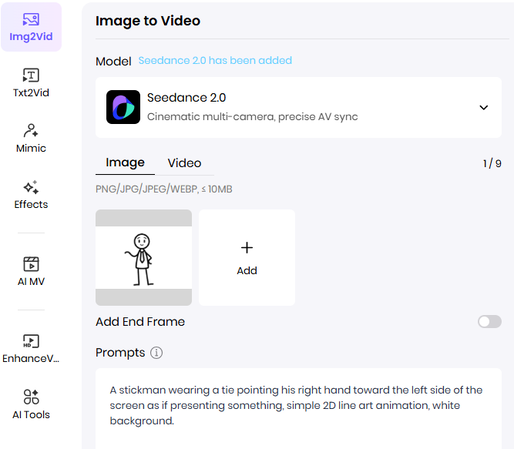
Task: Click the Add image button
Action: [x=247, y=258]
